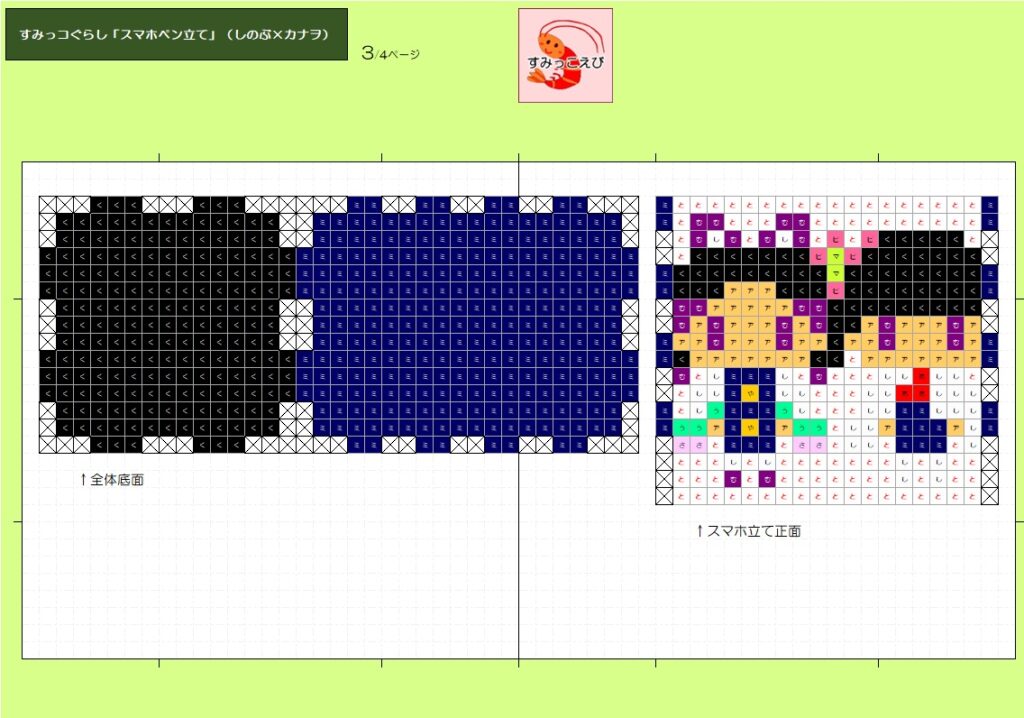Click the ↑スマホ立て正面 caption
Viewport: 1024px width, 718px height.
coord(749,531)
